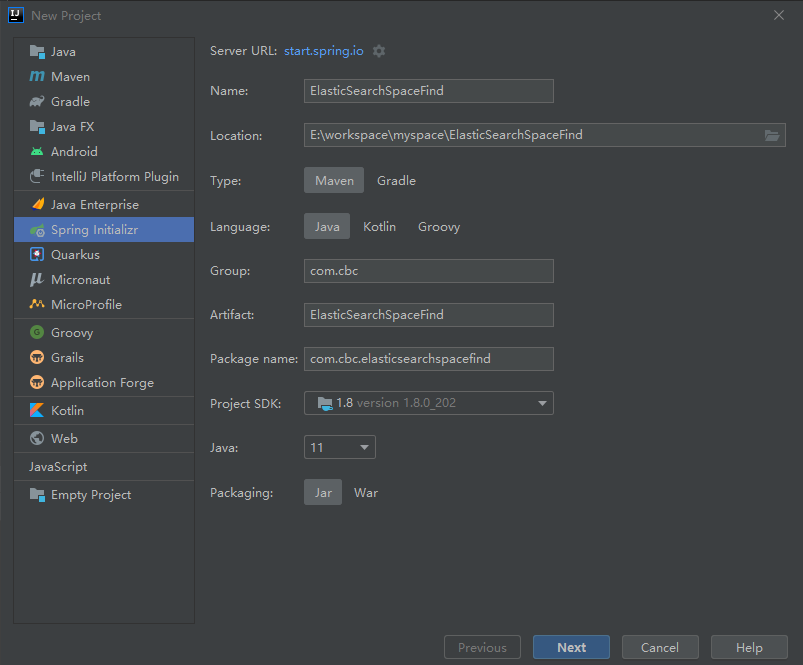Click the IntelliJ Platform Plugin icon
Image resolution: width=803 pixels, height=665 pixels.
37,177
